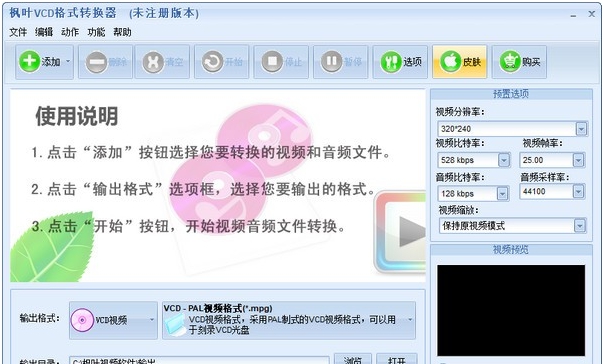The height and width of the screenshot is (364, 604).
Task: Click the 停止 (Stop) square icon
Action: [x=272, y=62]
